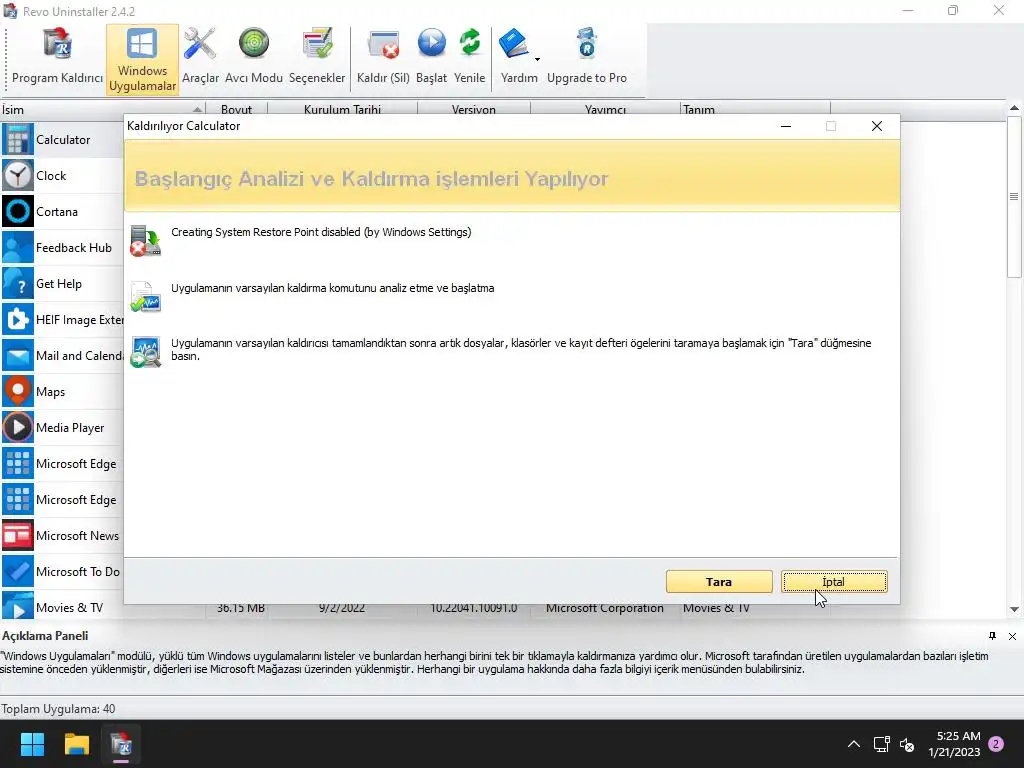Select Windows Uygulamalar toolbar button
Viewport: 1024px width, 768px height.
pyautogui.click(x=142, y=59)
